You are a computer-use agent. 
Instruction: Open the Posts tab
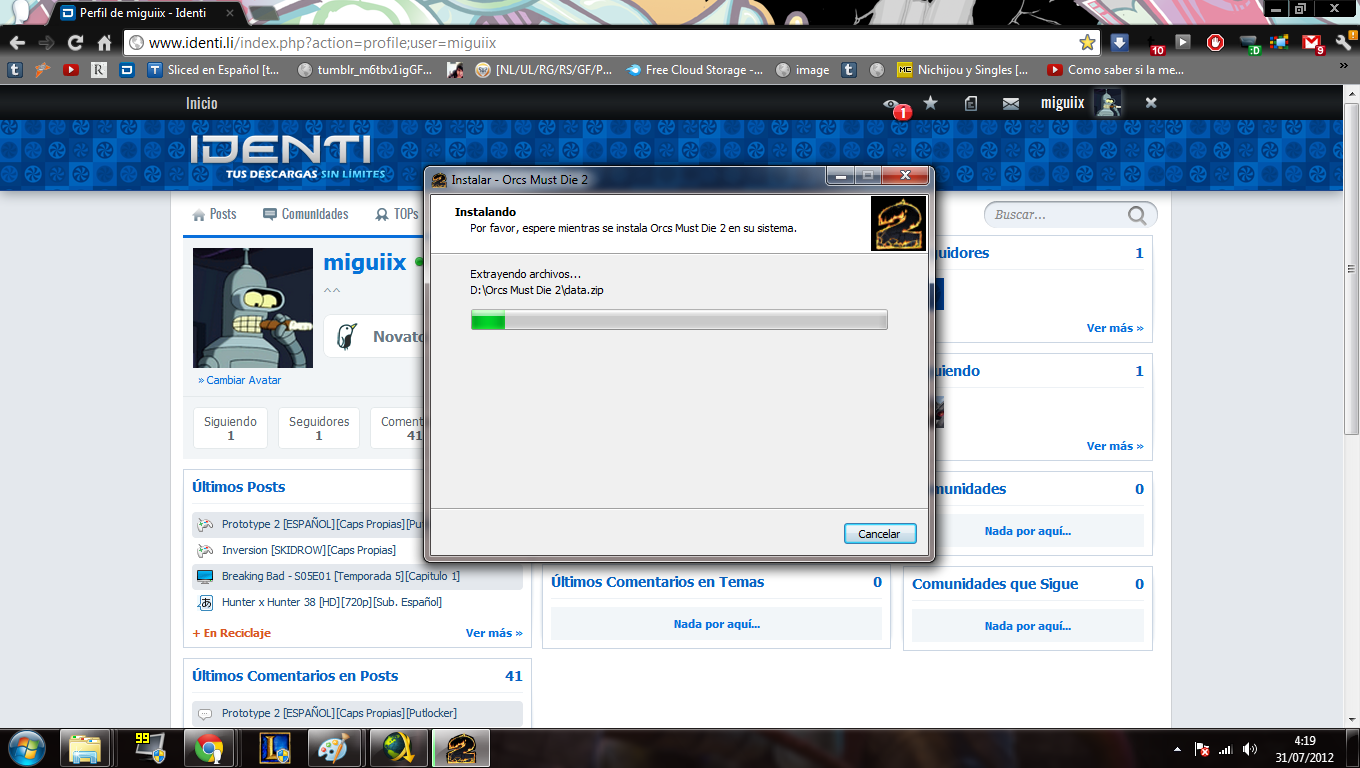tap(214, 214)
